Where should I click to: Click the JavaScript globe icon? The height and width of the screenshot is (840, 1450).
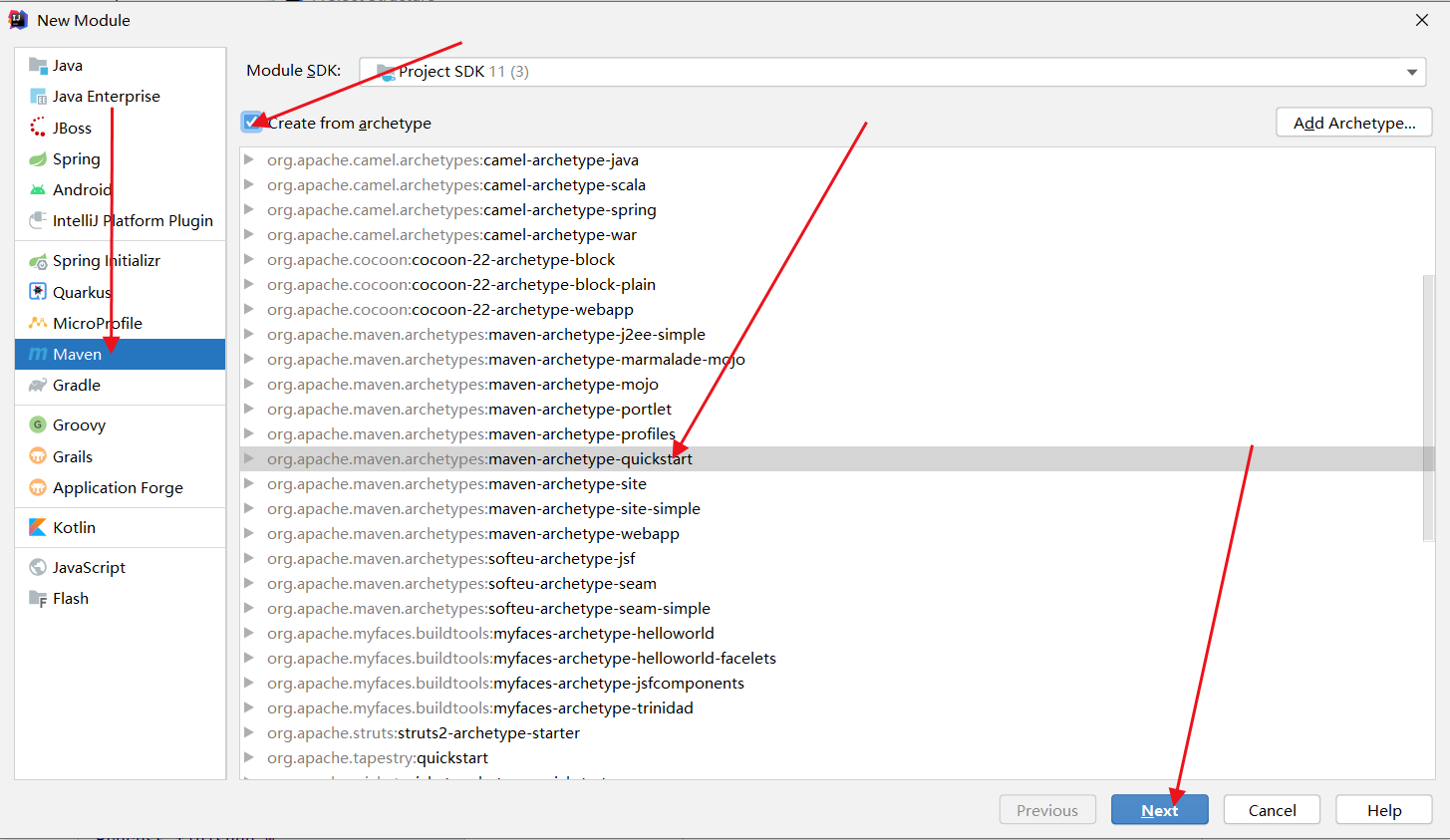[x=38, y=567]
